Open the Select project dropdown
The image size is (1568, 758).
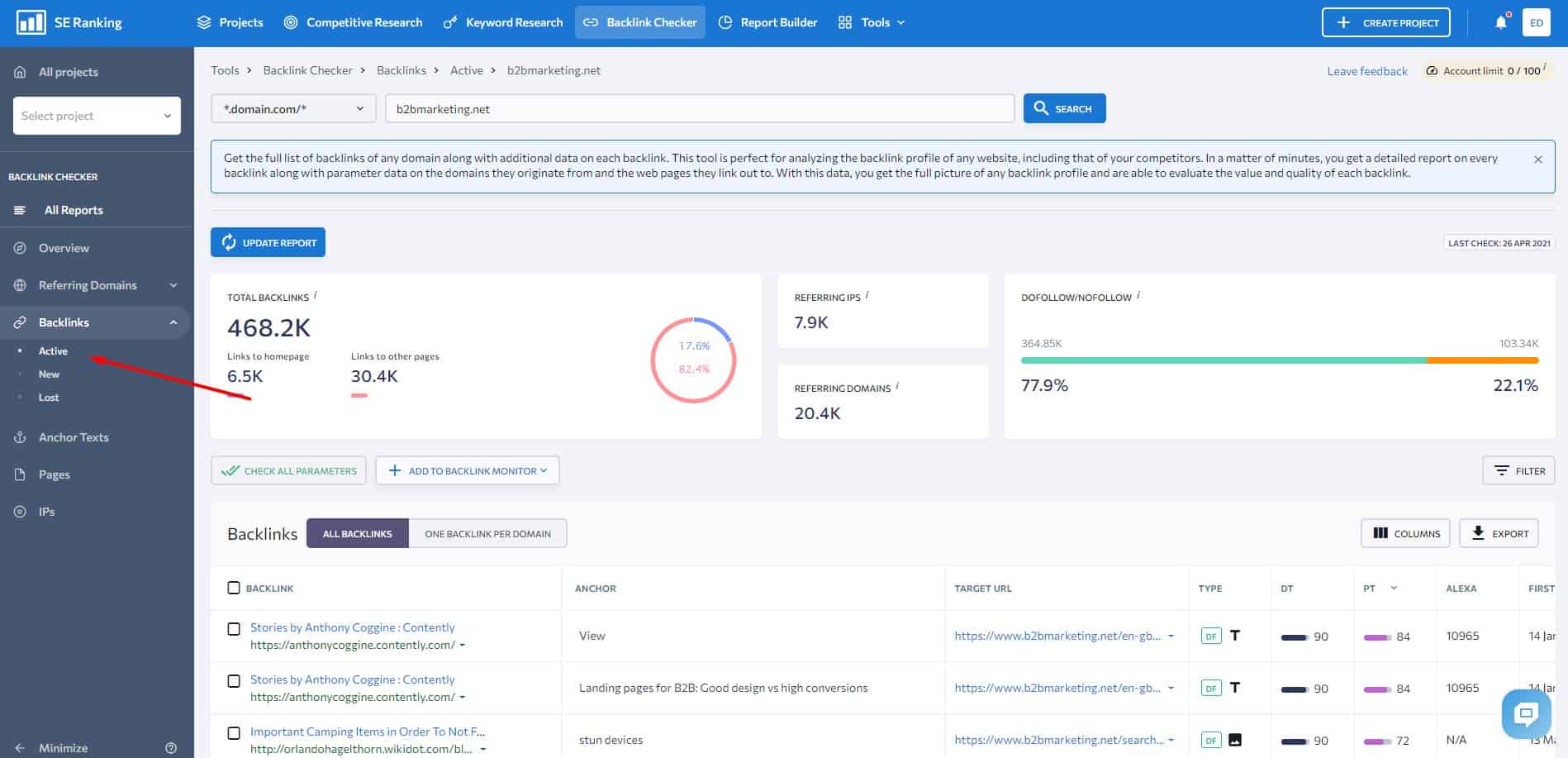97,116
